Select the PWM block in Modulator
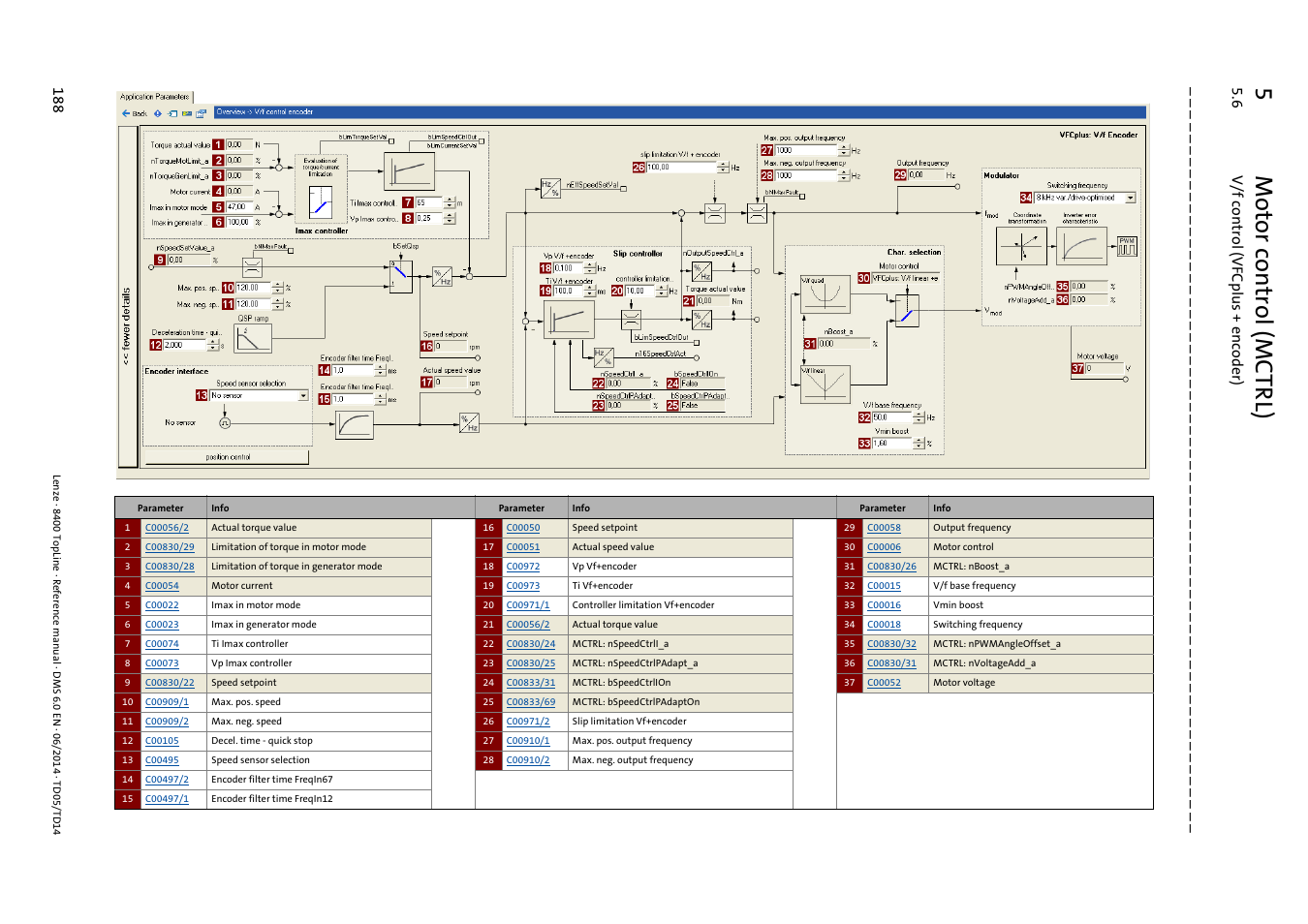Screen dimensions: 1308x924 pos(1127,246)
